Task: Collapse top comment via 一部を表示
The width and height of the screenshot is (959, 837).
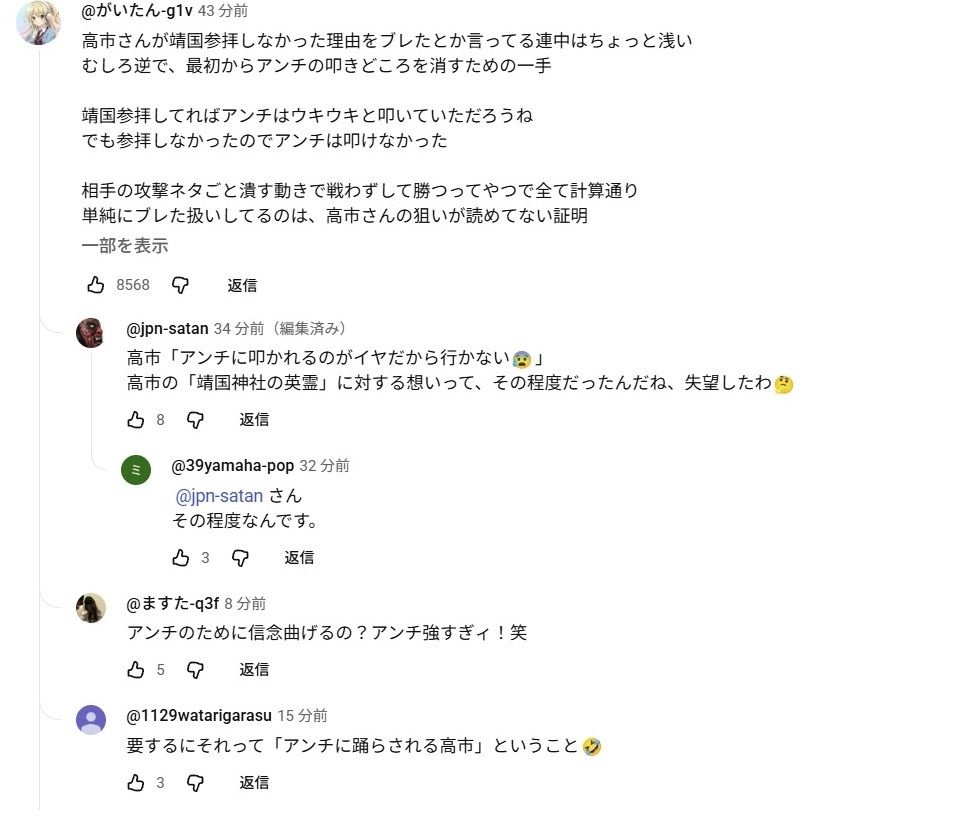Action: [125, 246]
